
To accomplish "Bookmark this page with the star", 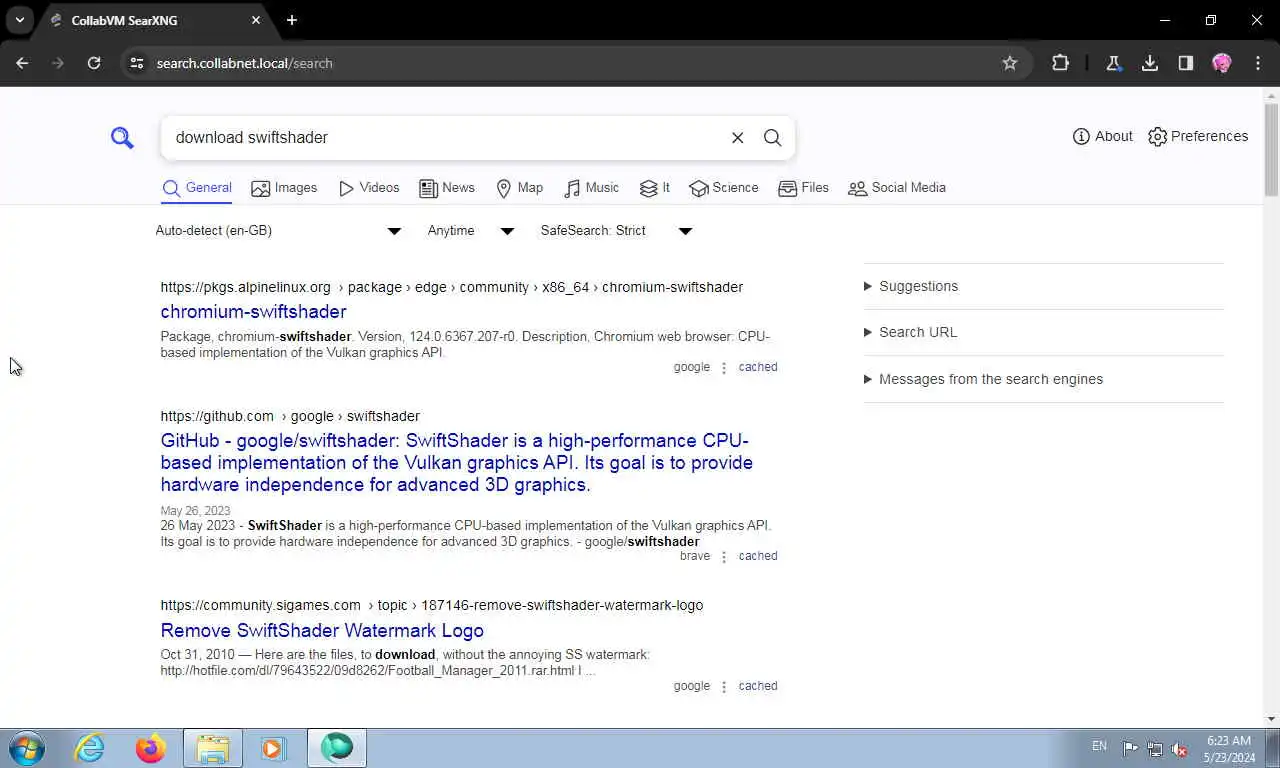I will pyautogui.click(x=1010, y=63).
